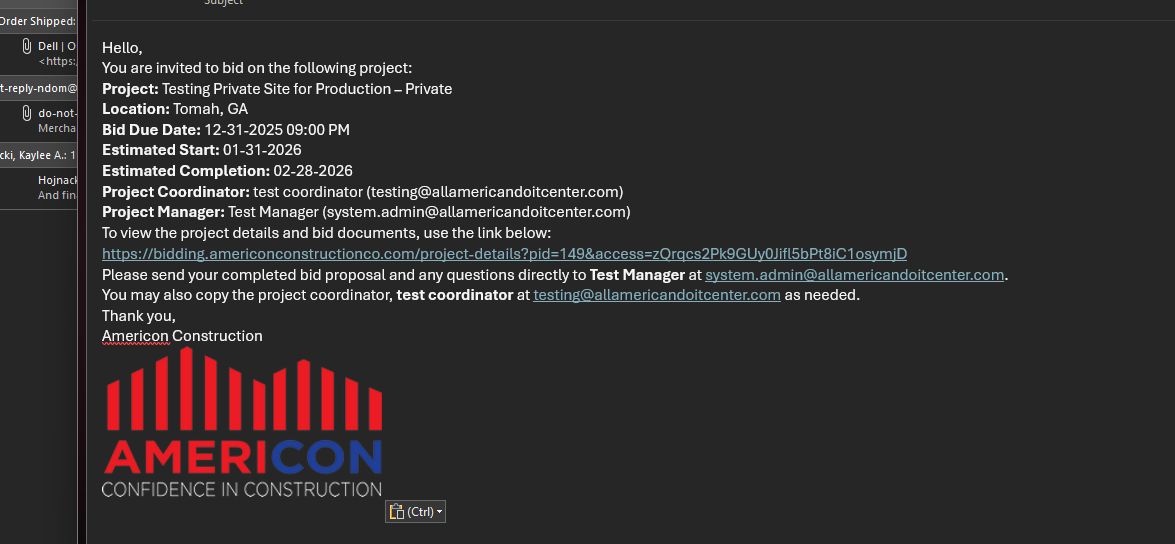
Task: Click the misspelled word Americon in signature
Action: pyautogui.click(x=135, y=336)
